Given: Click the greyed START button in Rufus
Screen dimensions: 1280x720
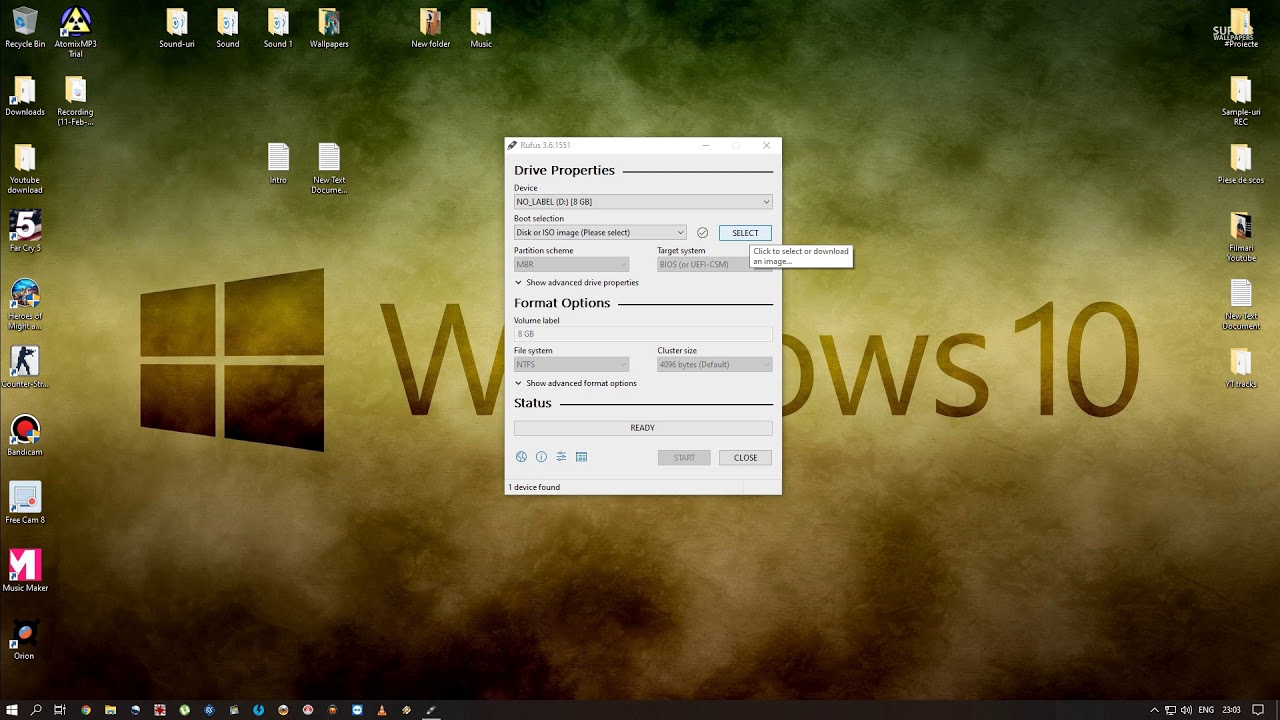Looking at the screenshot, I should [x=684, y=458].
